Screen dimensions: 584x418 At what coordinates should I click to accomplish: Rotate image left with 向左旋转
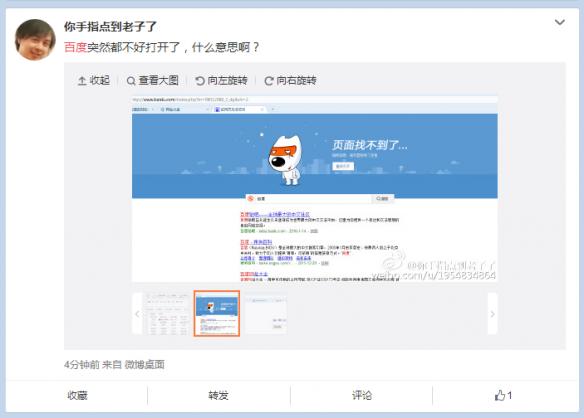(x=222, y=80)
